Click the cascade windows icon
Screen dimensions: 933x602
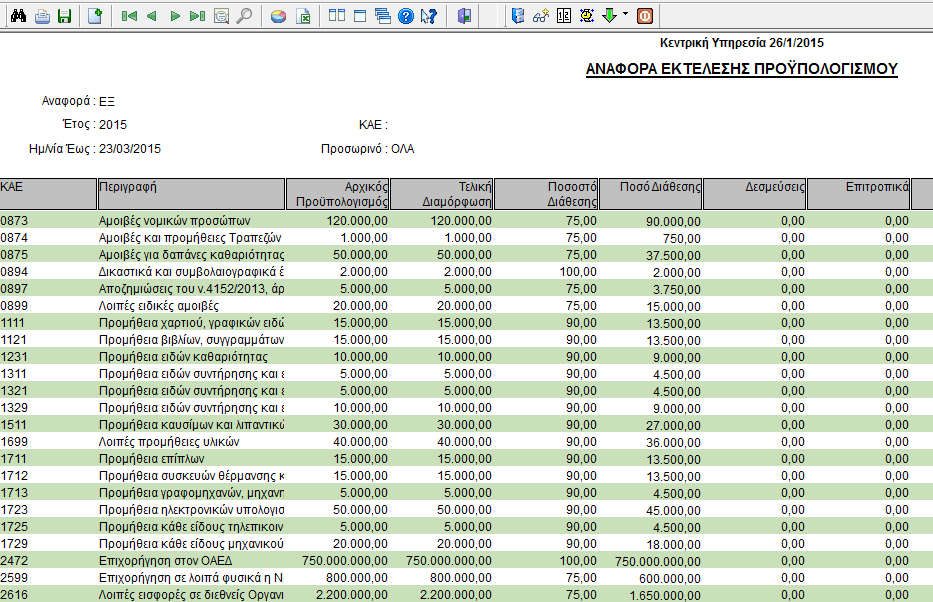point(383,16)
